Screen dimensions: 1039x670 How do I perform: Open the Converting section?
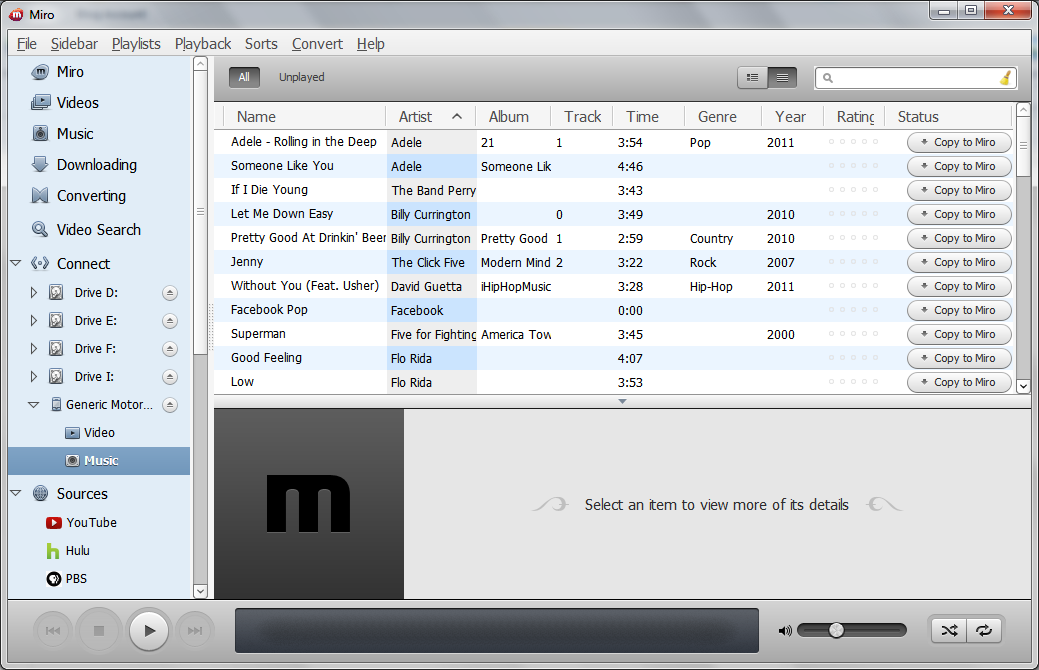point(78,195)
